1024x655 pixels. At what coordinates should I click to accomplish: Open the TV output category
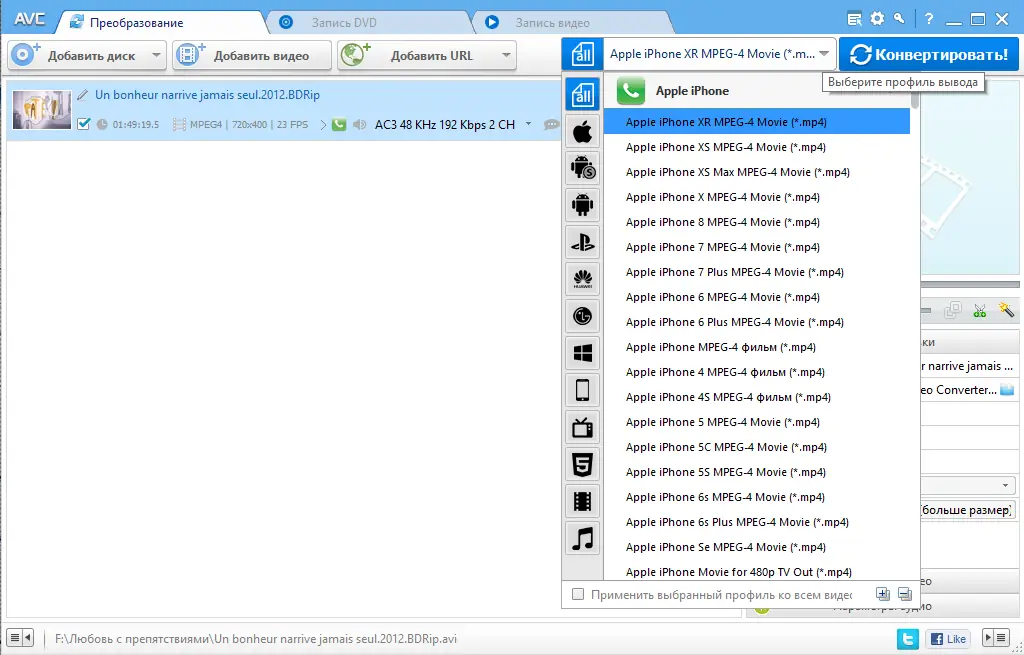pos(582,428)
